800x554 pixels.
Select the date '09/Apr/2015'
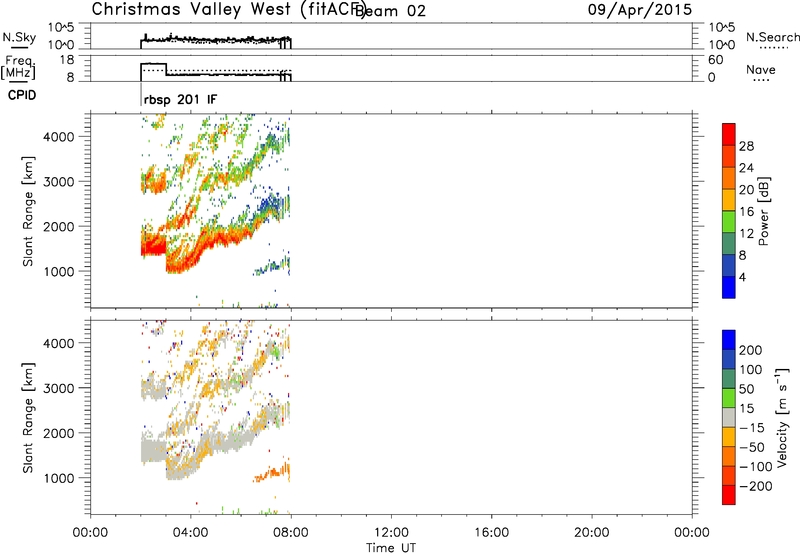(x=640, y=10)
